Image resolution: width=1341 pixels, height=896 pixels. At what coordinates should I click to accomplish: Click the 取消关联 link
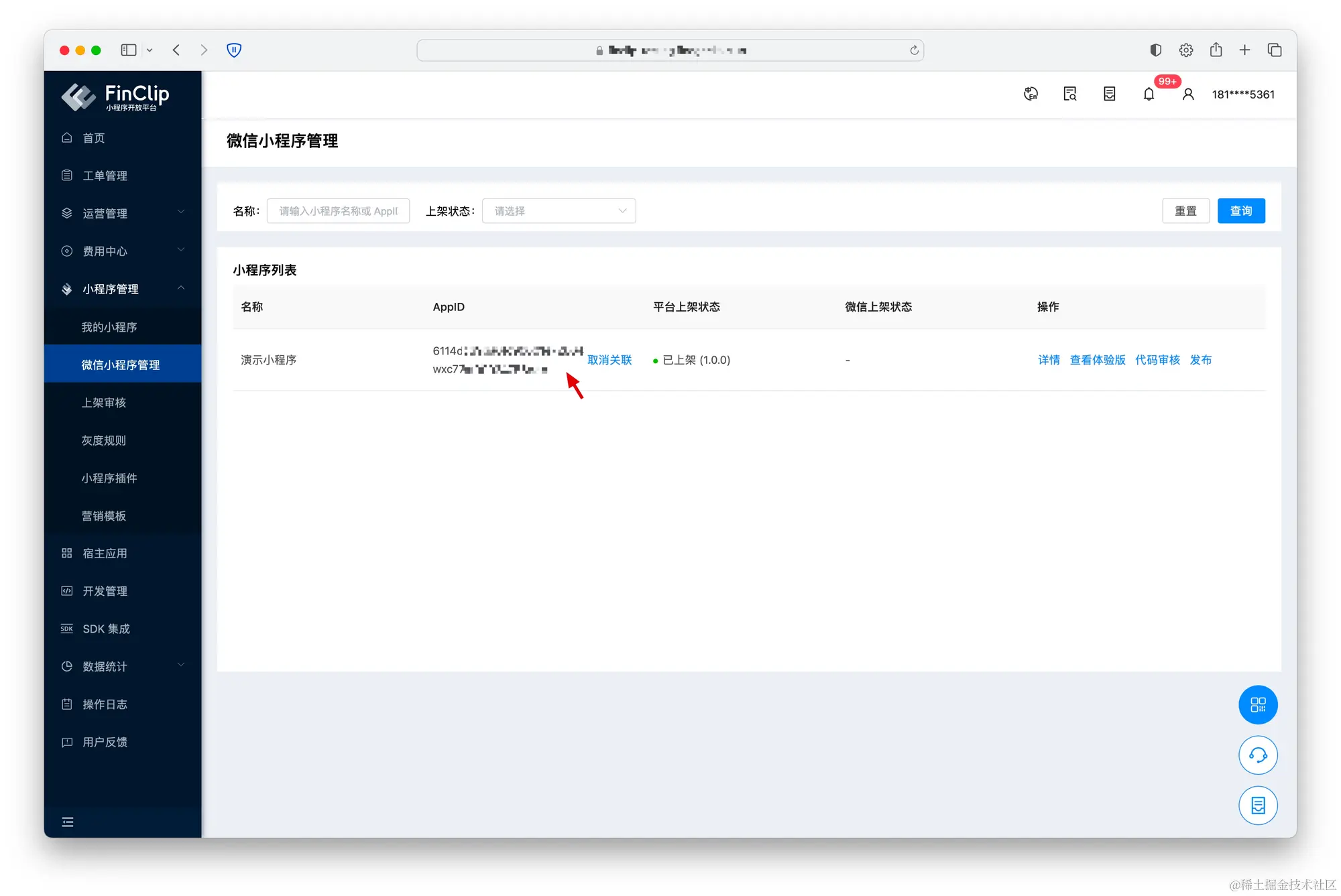[609, 360]
